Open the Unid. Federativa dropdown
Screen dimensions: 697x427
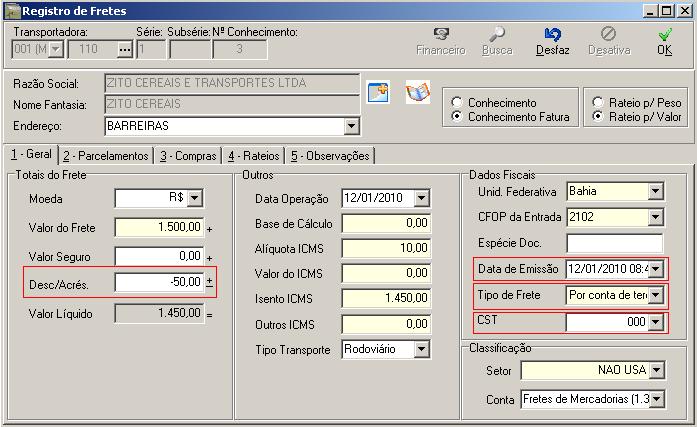pyautogui.click(x=655, y=191)
